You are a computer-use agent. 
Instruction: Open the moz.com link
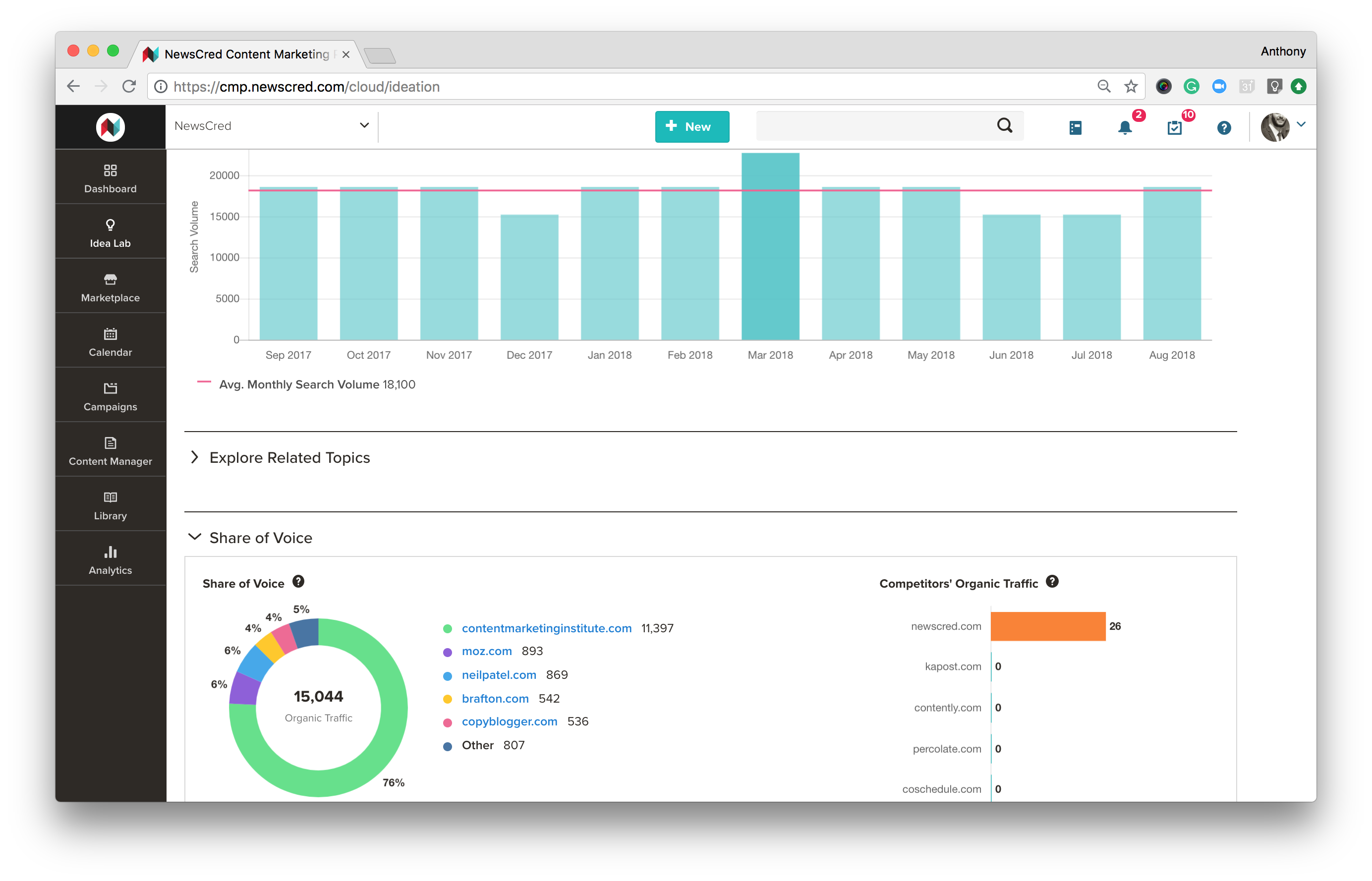486,651
